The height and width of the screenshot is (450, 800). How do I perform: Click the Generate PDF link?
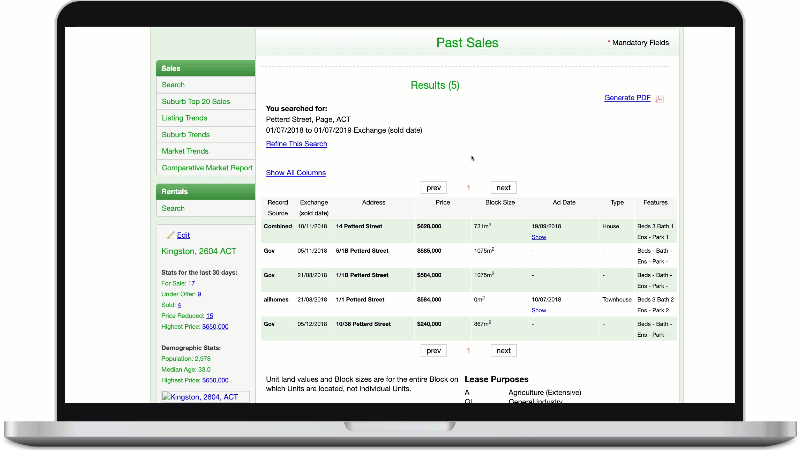click(x=627, y=98)
